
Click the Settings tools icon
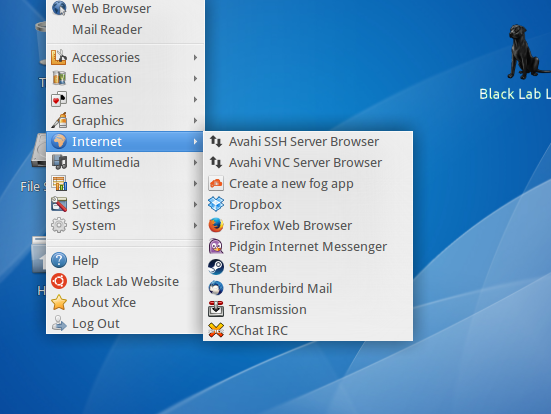(59, 205)
